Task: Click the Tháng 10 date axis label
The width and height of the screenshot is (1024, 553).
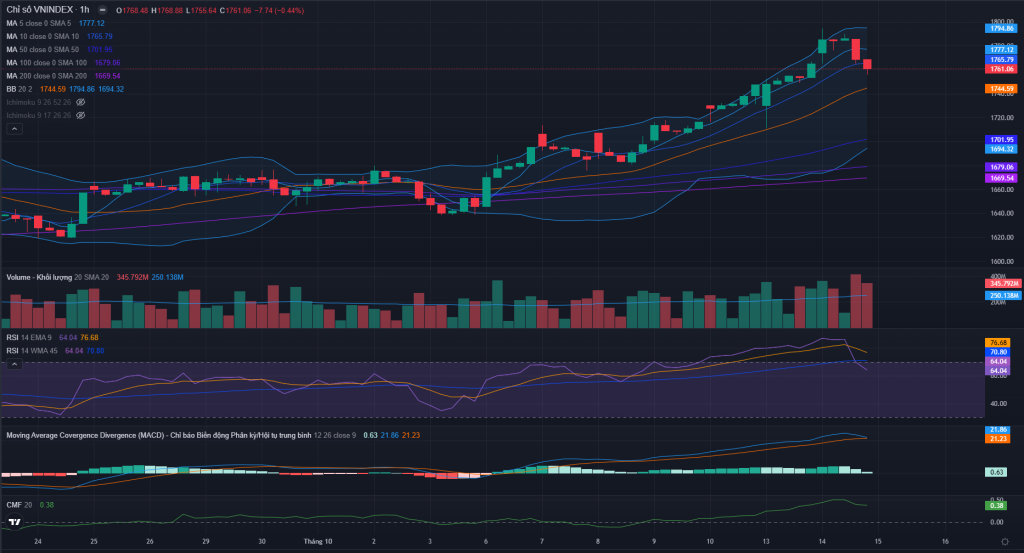Action: tap(318, 541)
